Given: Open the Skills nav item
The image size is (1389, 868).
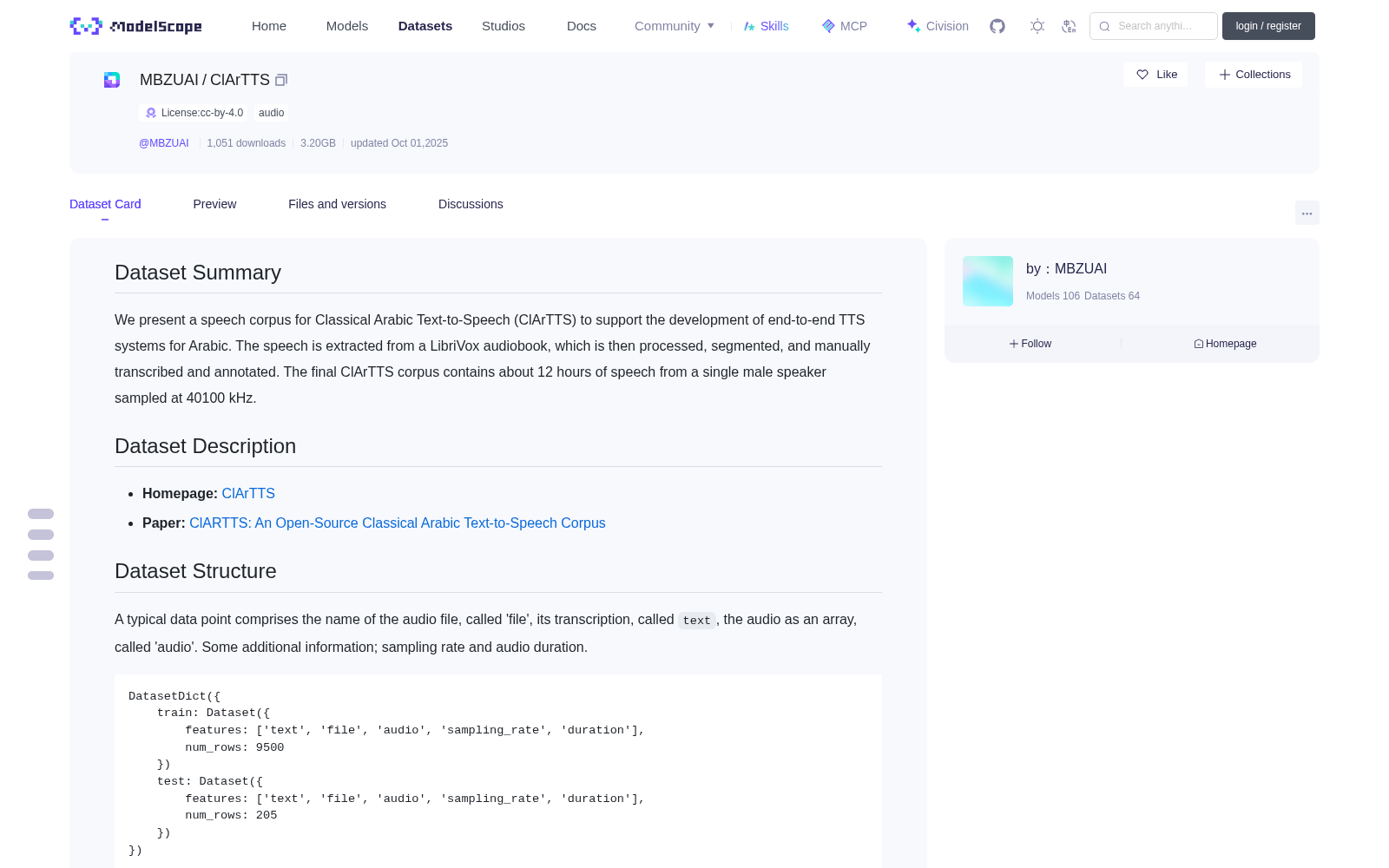Looking at the screenshot, I should (767, 26).
